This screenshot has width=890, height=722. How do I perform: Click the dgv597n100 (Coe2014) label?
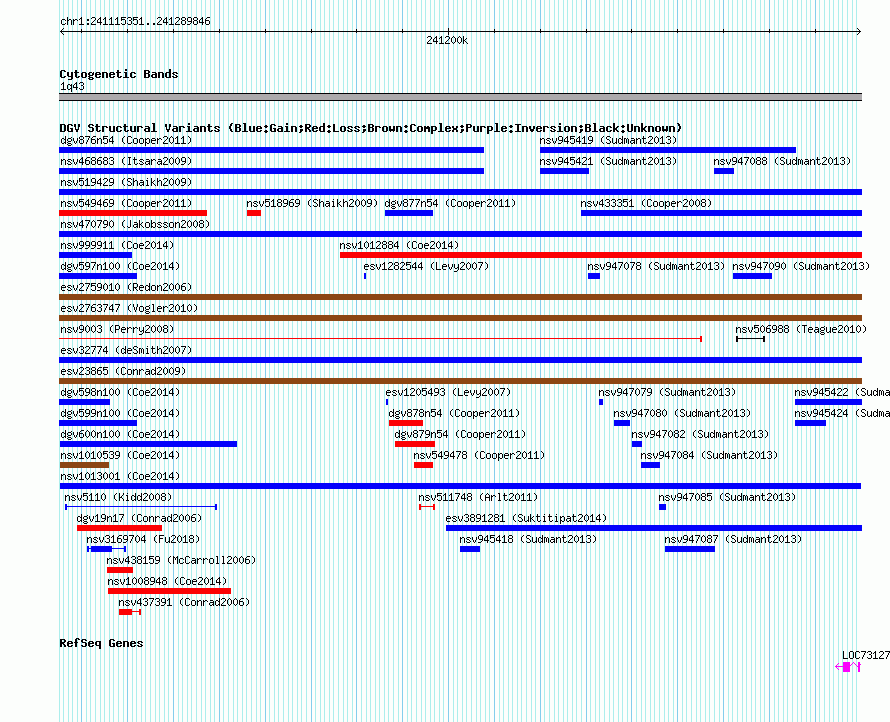tap(120, 266)
